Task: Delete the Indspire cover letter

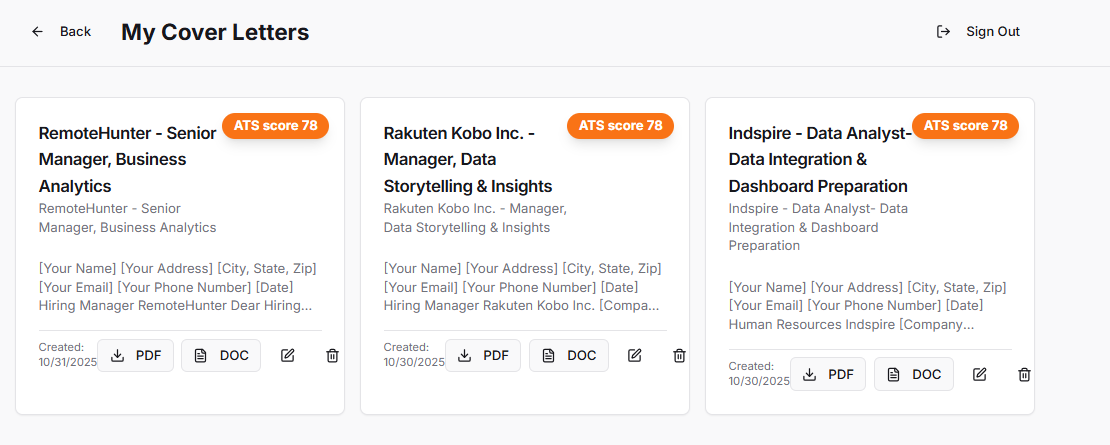Action: [x=1024, y=374]
